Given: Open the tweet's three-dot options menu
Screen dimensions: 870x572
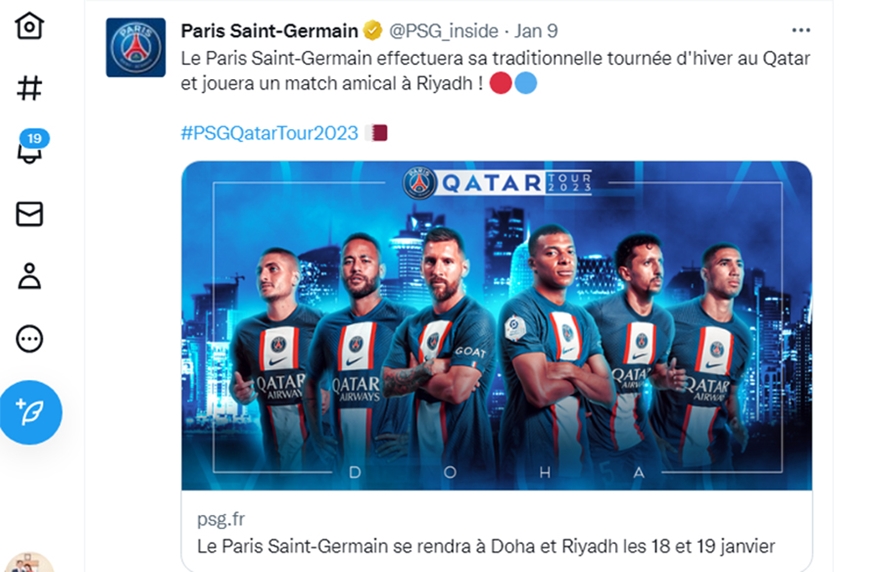Looking at the screenshot, I should [801, 31].
